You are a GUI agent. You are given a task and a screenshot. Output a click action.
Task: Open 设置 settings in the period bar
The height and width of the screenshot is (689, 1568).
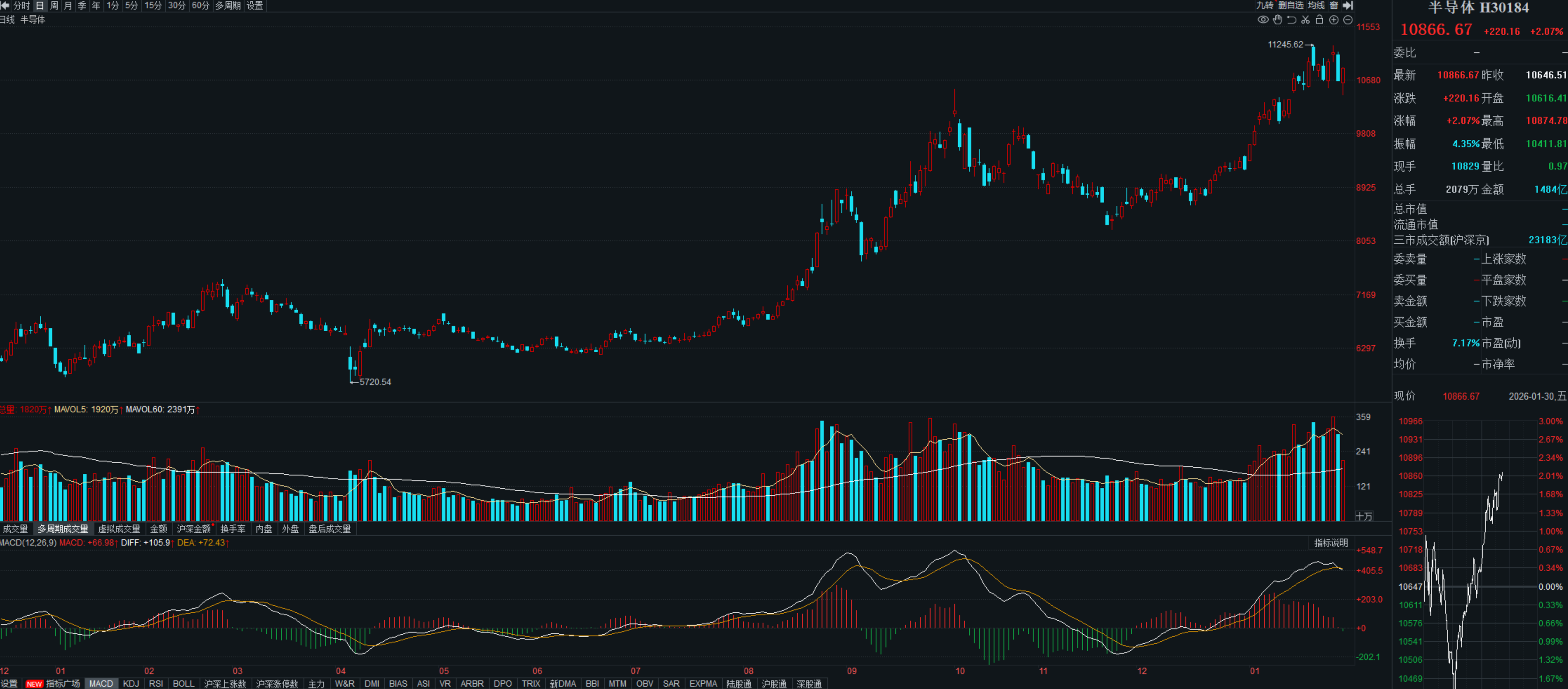click(255, 6)
